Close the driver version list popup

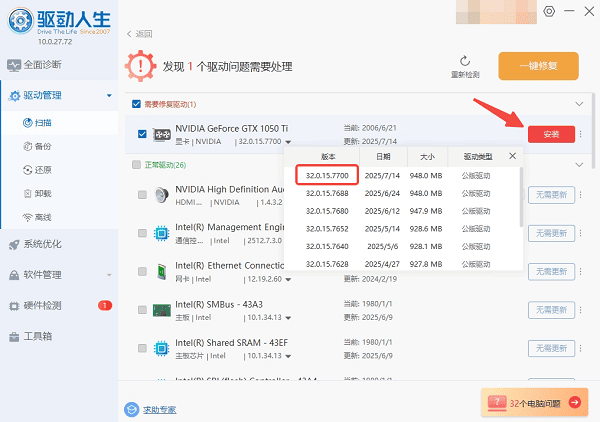pos(513,156)
